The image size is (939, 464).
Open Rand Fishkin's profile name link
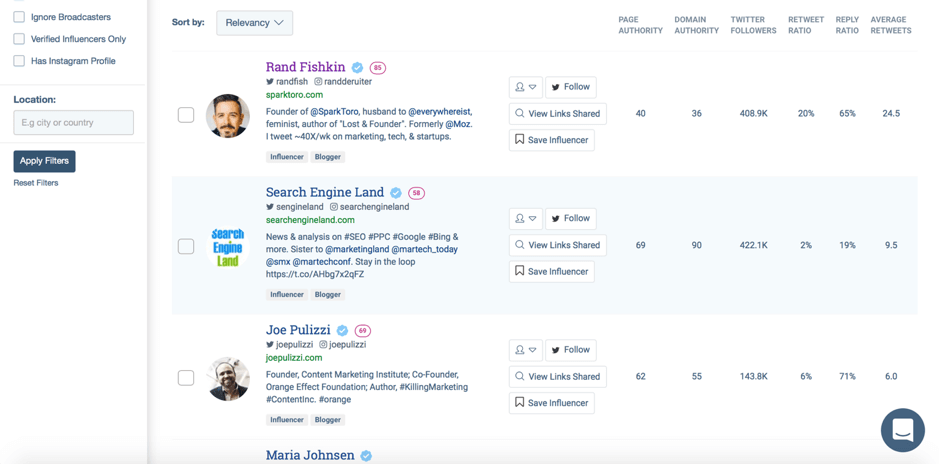click(x=305, y=67)
